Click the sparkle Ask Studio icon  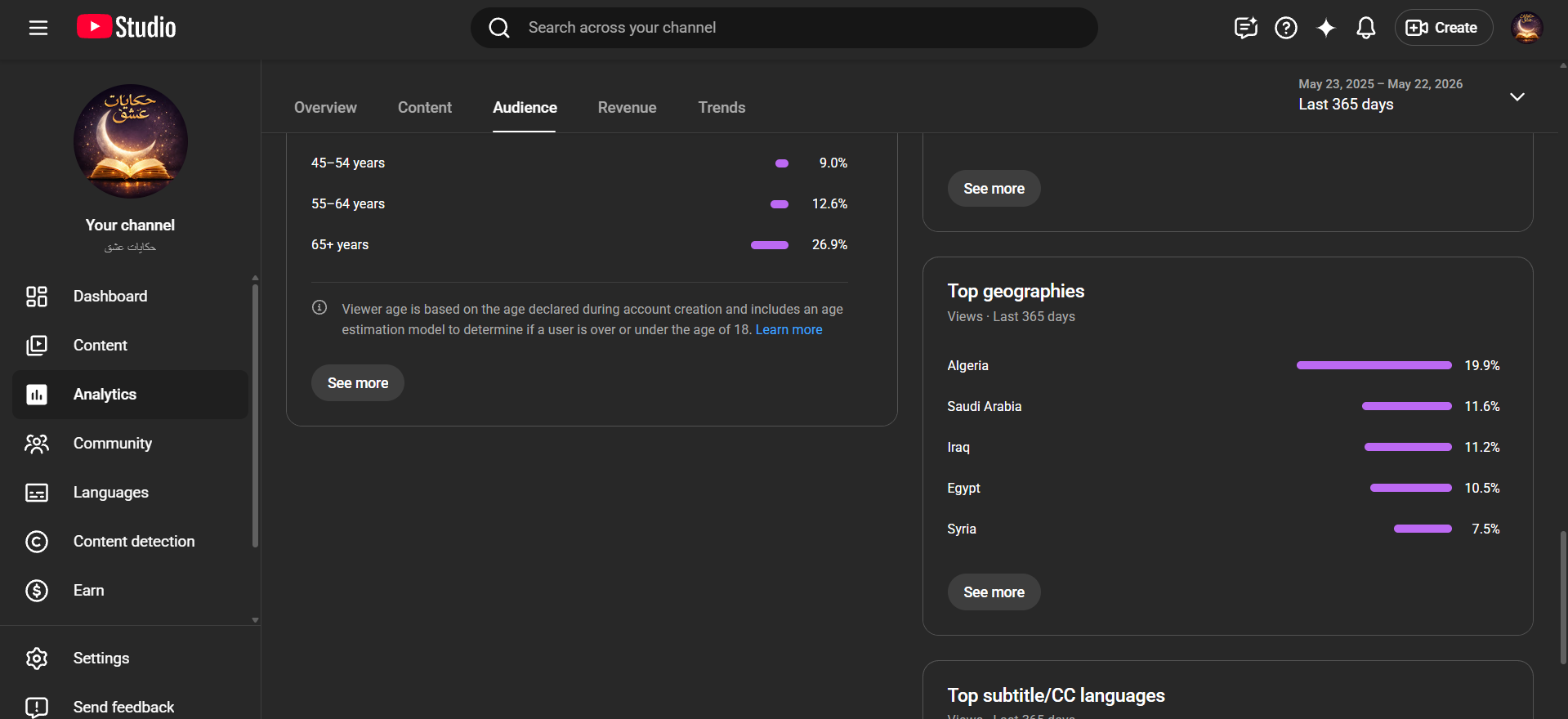1326,28
